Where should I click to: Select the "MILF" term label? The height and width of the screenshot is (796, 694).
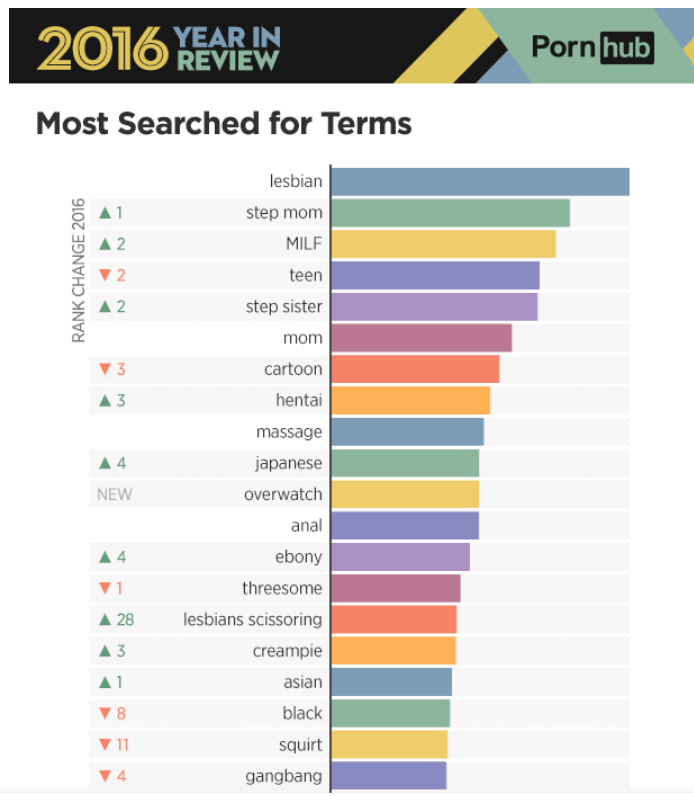point(303,244)
